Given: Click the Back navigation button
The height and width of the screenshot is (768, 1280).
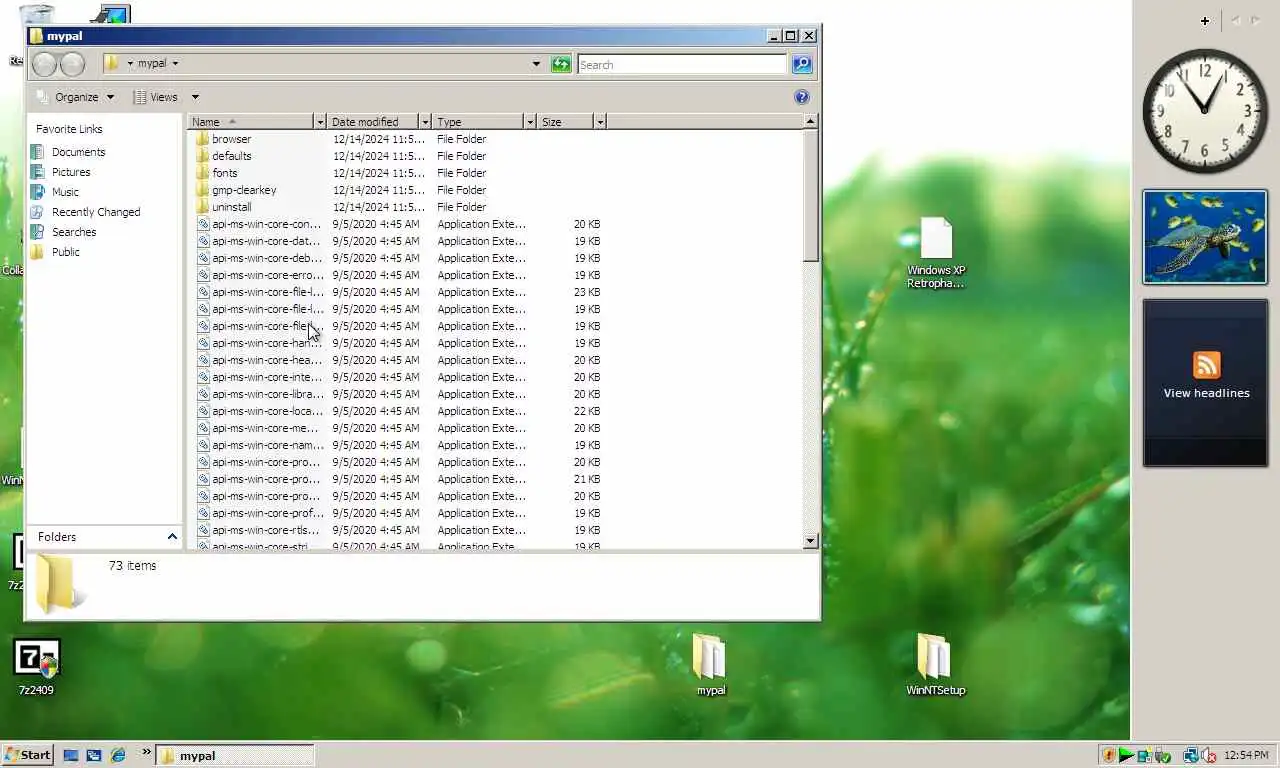Looking at the screenshot, I should click(44, 64).
